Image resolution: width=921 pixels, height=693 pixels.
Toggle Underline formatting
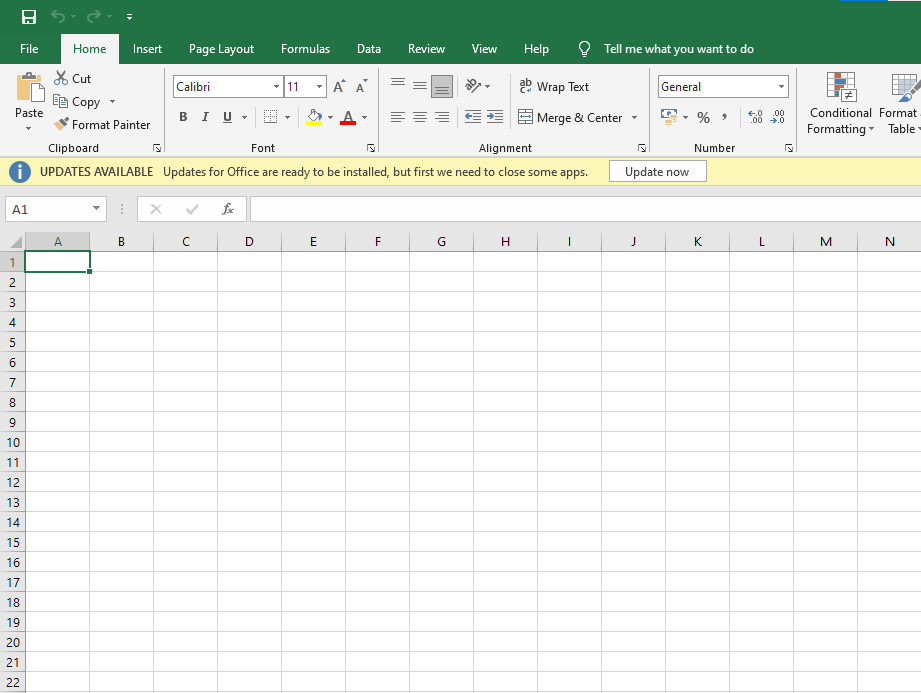click(x=227, y=117)
